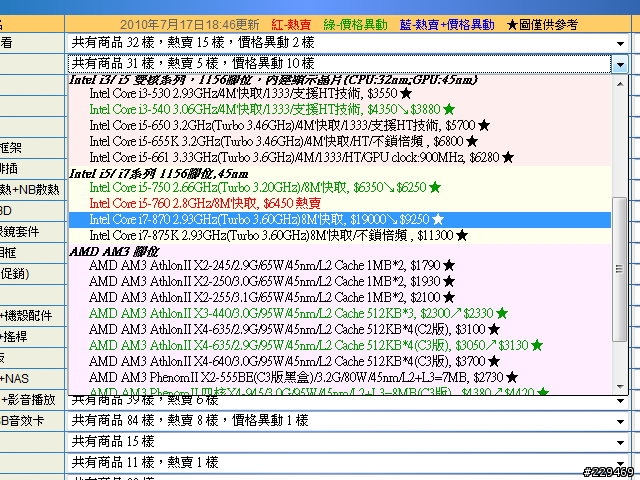Image resolution: width=640 pixels, height=480 pixels.
Task: Select Intel Core i5-750 2.66GHz $6250
Action: 340,187
